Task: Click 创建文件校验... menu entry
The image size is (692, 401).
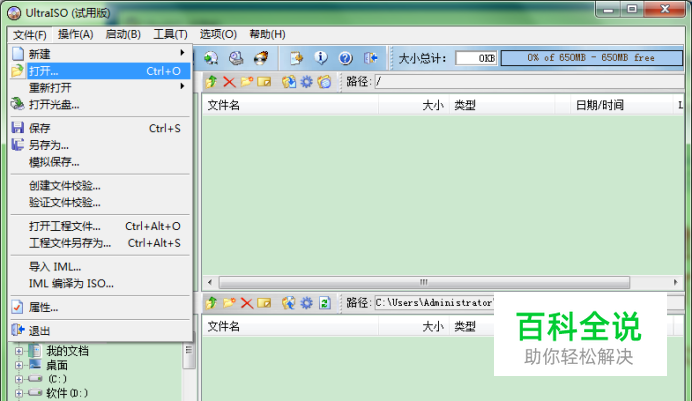Action: click(101, 186)
